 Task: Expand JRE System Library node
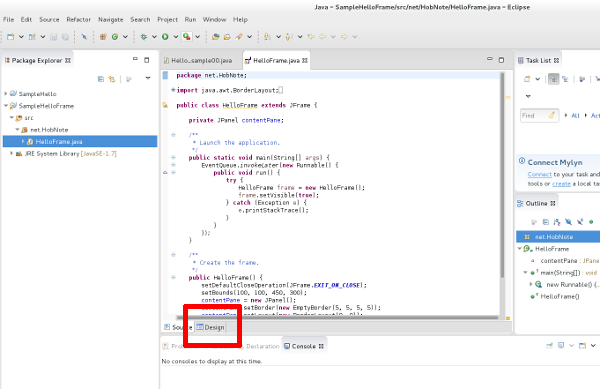pyautogui.click(x=11, y=153)
